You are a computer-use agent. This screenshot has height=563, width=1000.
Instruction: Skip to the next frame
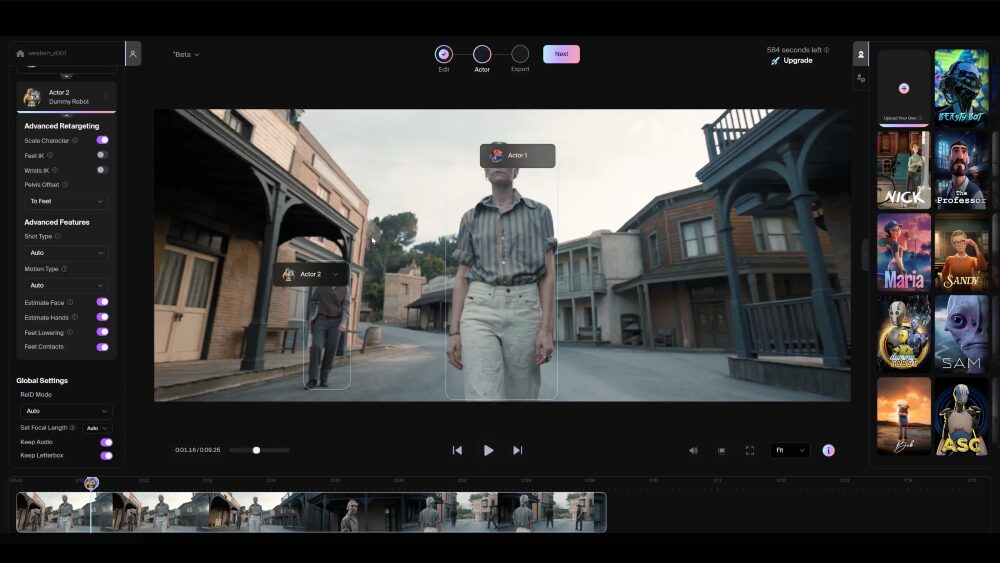click(517, 451)
